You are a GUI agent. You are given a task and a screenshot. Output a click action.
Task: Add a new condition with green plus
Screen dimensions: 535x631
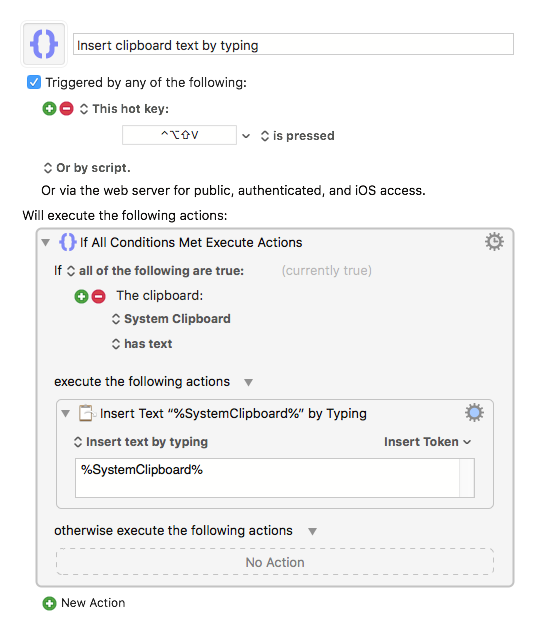click(81, 297)
